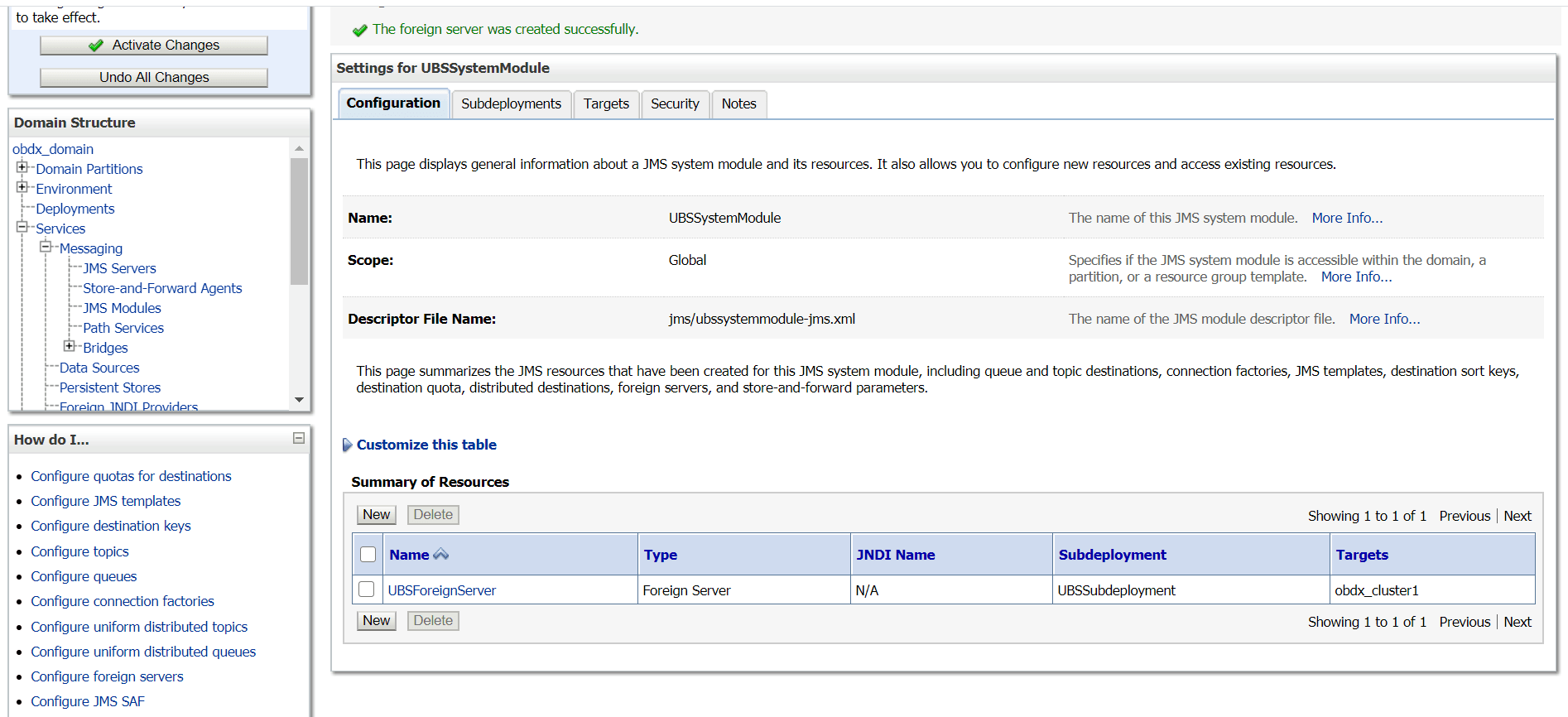Image resolution: width=1568 pixels, height=717 pixels.
Task: Expand the Domain Partitions tree node
Action: click(22, 167)
